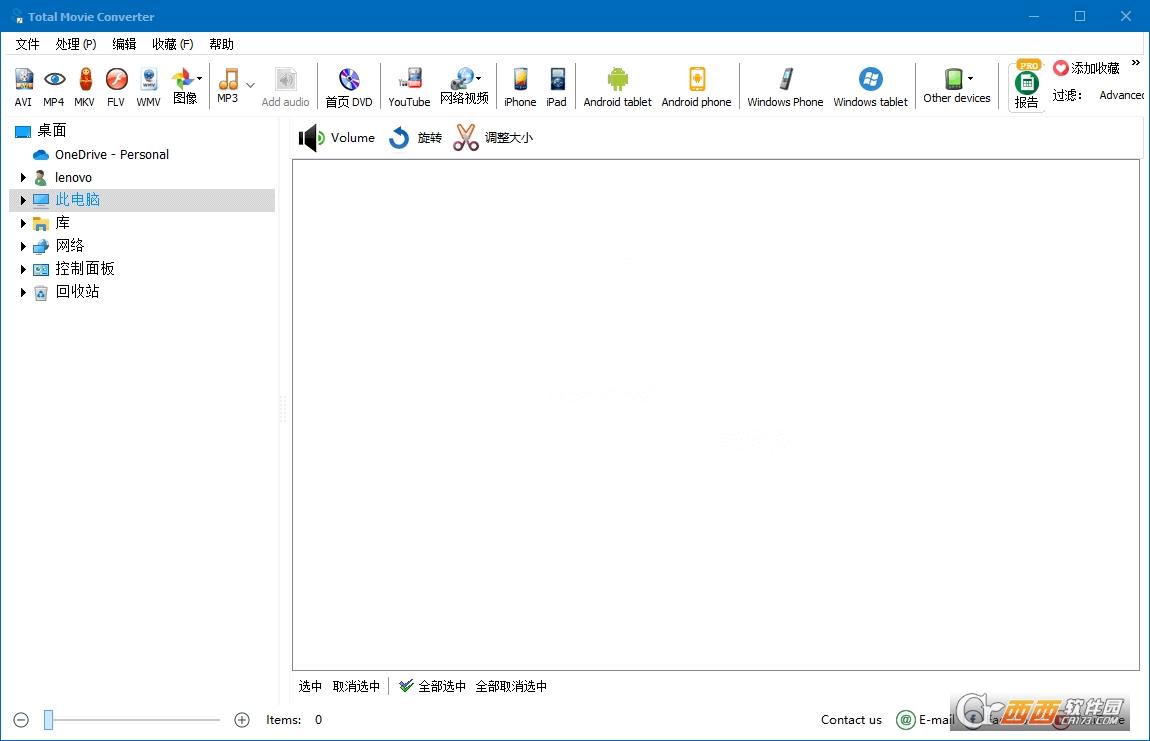1150x741 pixels.
Task: Click the E-mail contact icon
Action: (x=906, y=720)
